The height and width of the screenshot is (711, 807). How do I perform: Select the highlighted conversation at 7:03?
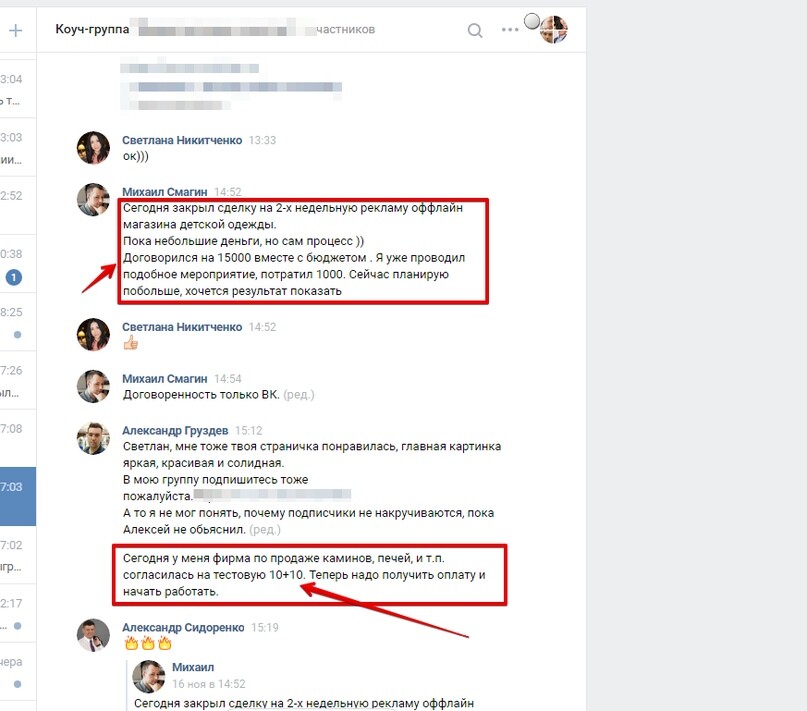tap(18, 496)
